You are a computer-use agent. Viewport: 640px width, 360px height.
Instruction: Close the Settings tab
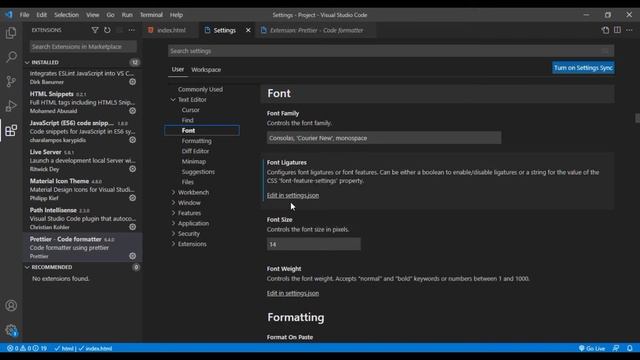248,30
